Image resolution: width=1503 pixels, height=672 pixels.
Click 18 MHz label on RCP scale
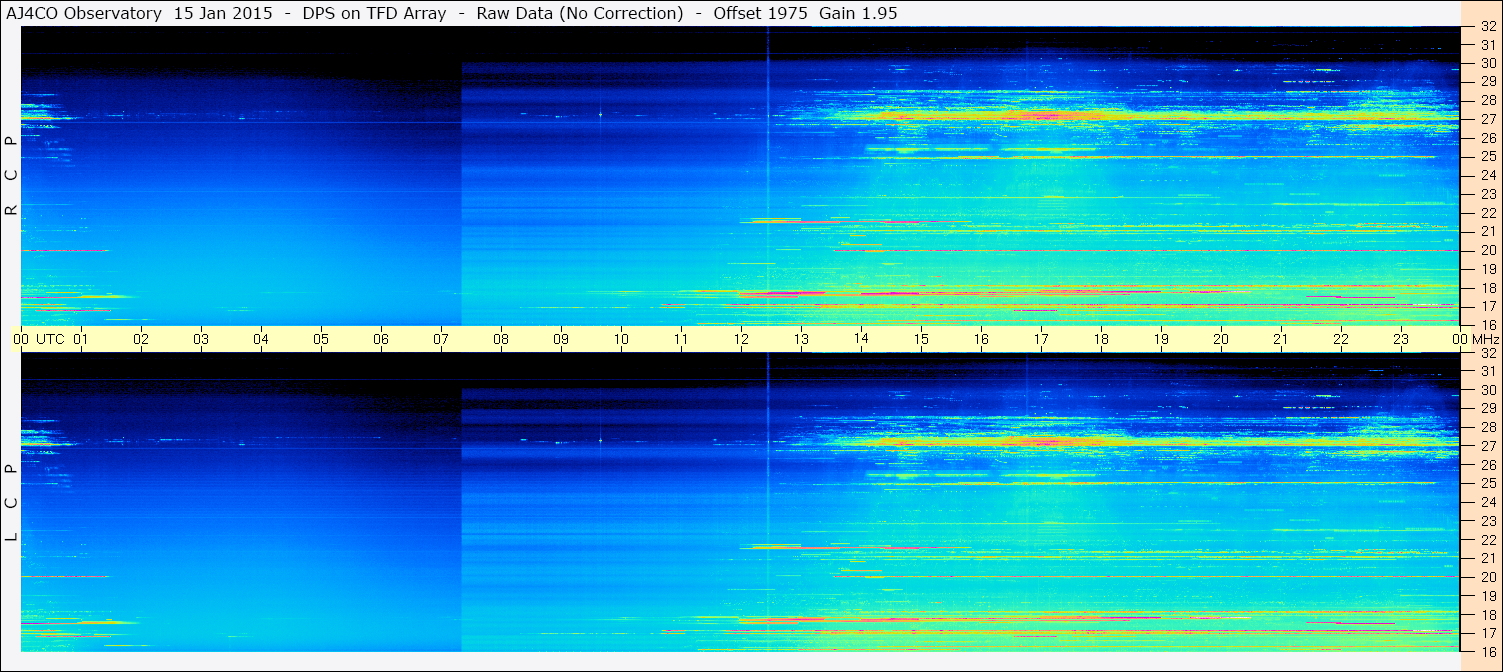pyautogui.click(x=1488, y=288)
